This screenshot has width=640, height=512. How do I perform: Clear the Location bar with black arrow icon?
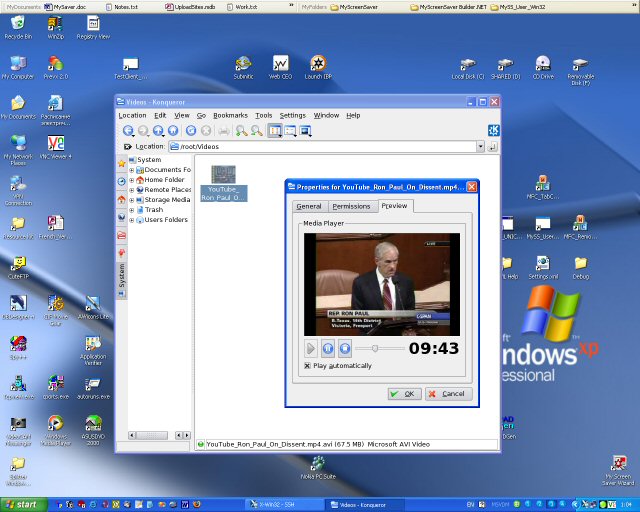point(127,146)
